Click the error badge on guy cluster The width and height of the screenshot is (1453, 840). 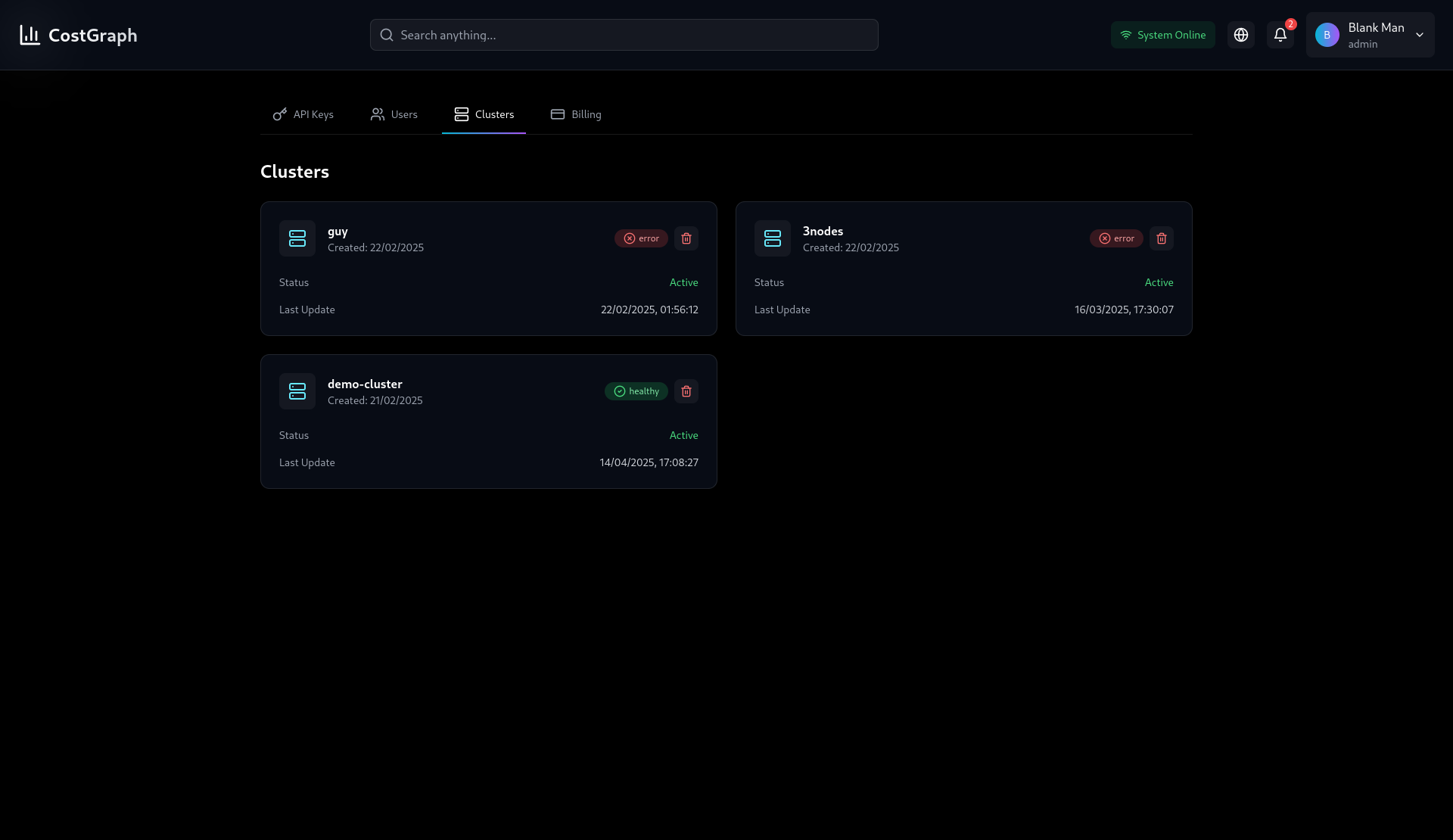point(641,238)
